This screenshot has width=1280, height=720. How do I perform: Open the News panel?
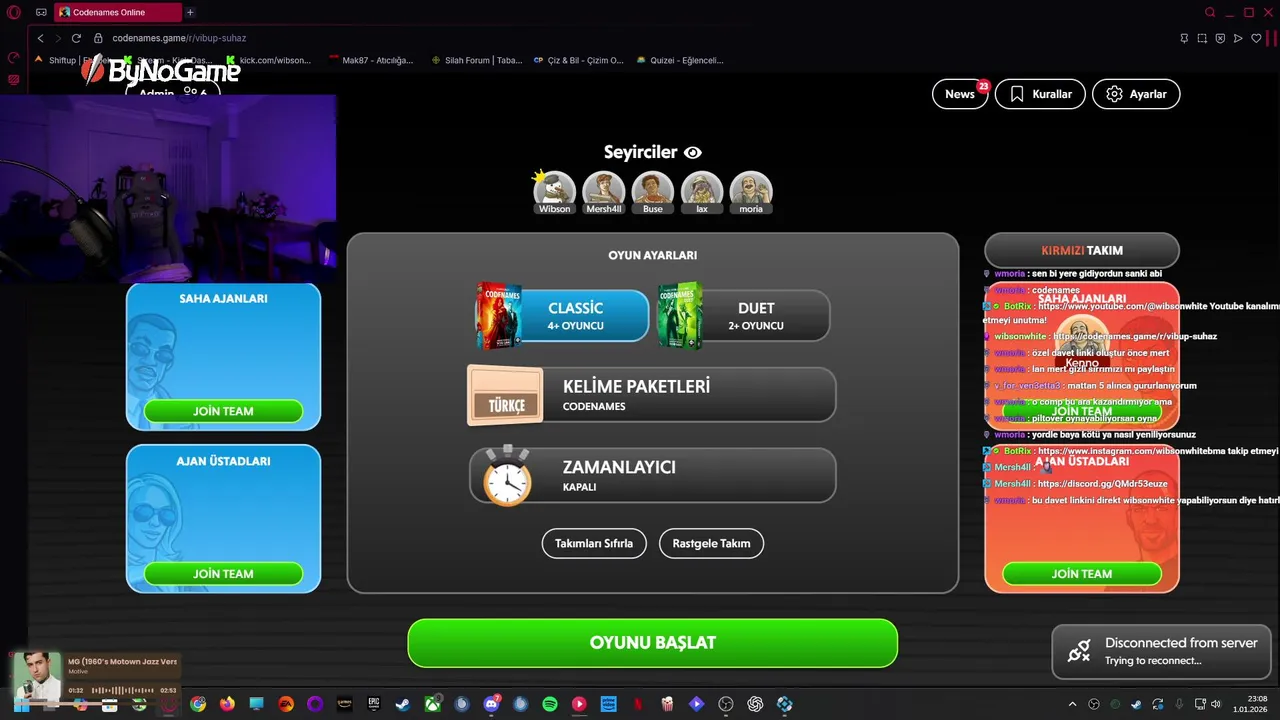click(x=959, y=94)
